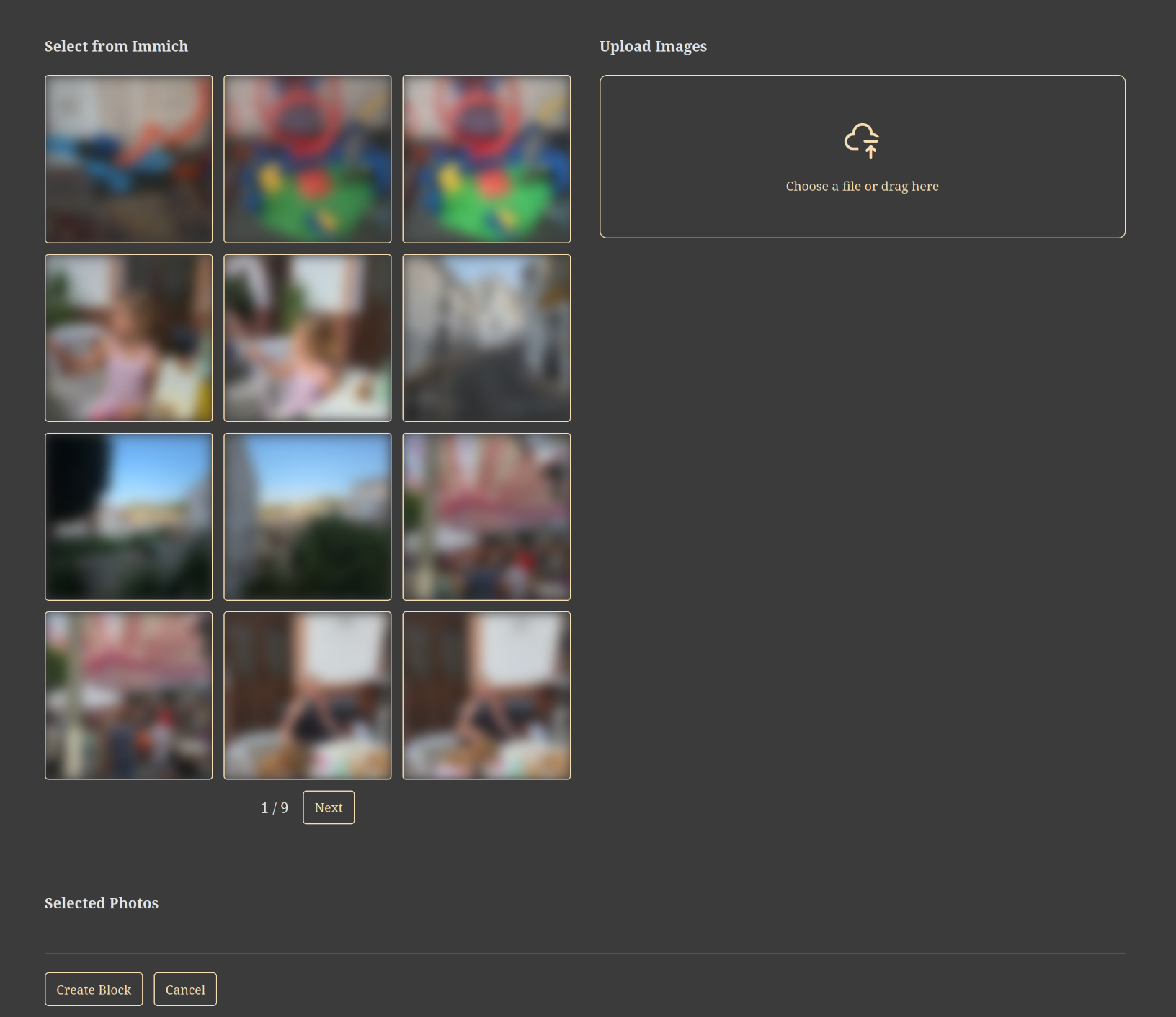Viewport: 1176px width, 1017px height.
Task: Cancel the block creation
Action: click(x=185, y=990)
